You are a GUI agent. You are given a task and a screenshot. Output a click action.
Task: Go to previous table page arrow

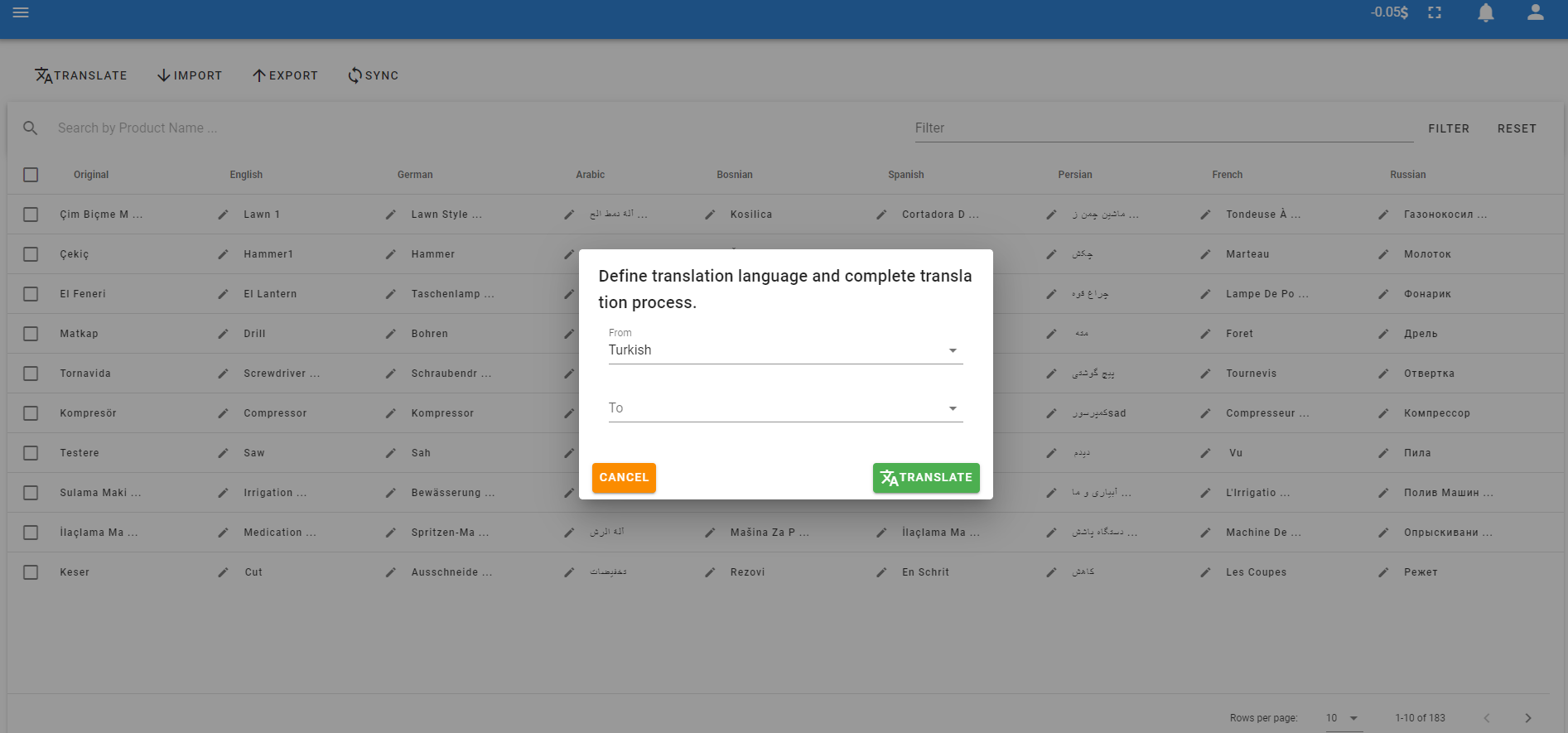click(1487, 718)
